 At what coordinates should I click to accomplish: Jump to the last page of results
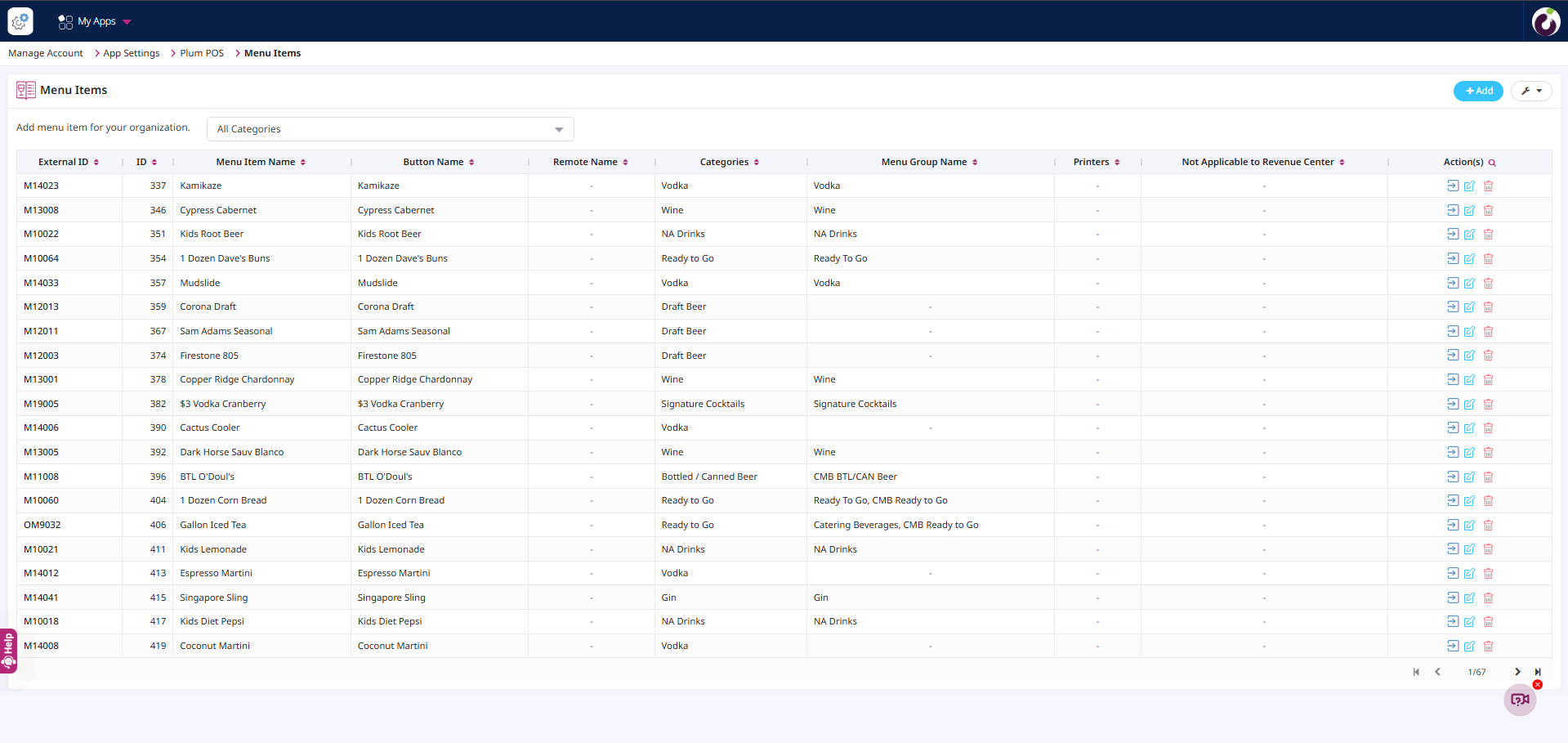1538,672
